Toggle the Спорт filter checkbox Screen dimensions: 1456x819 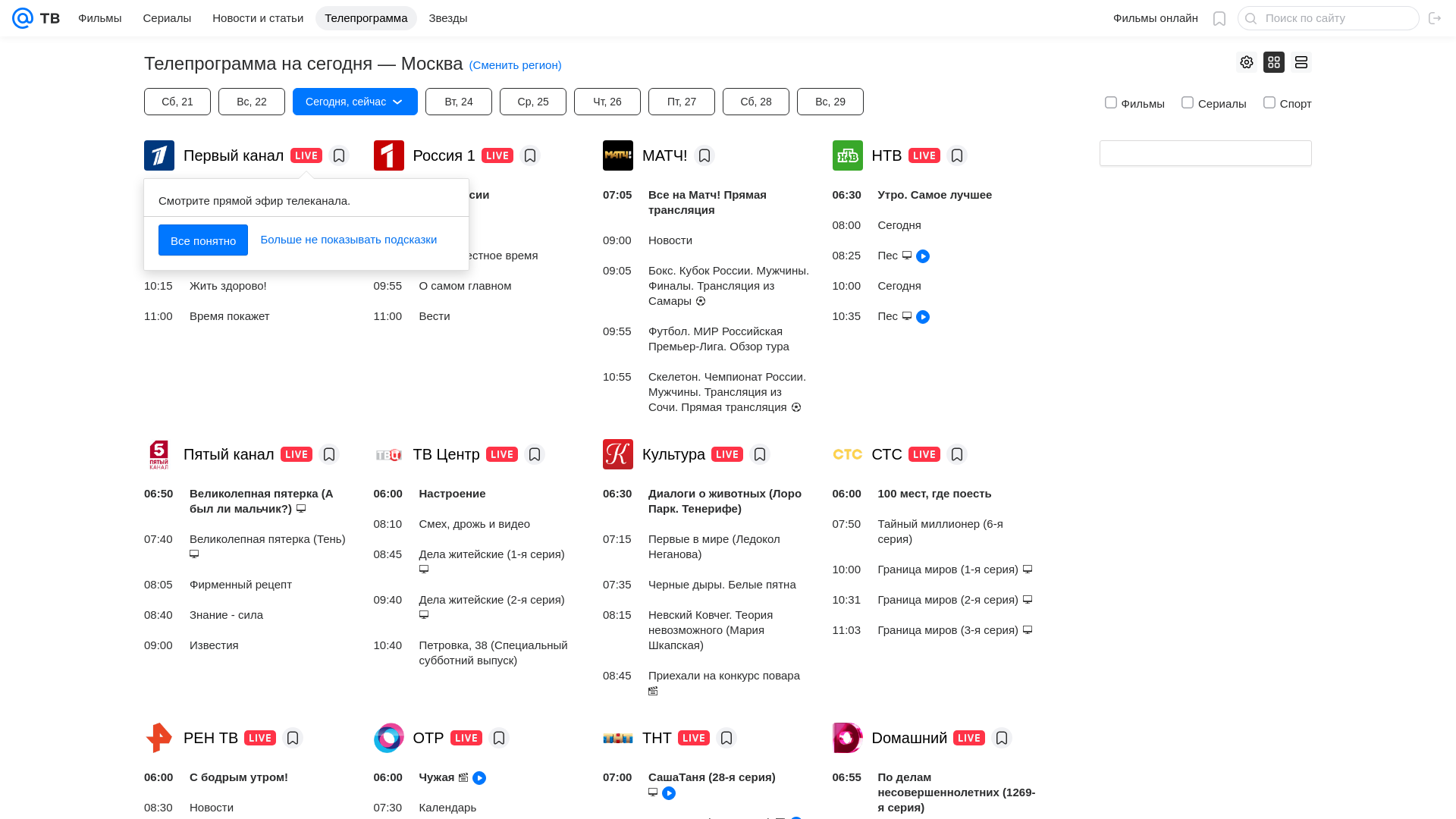coord(1269,102)
